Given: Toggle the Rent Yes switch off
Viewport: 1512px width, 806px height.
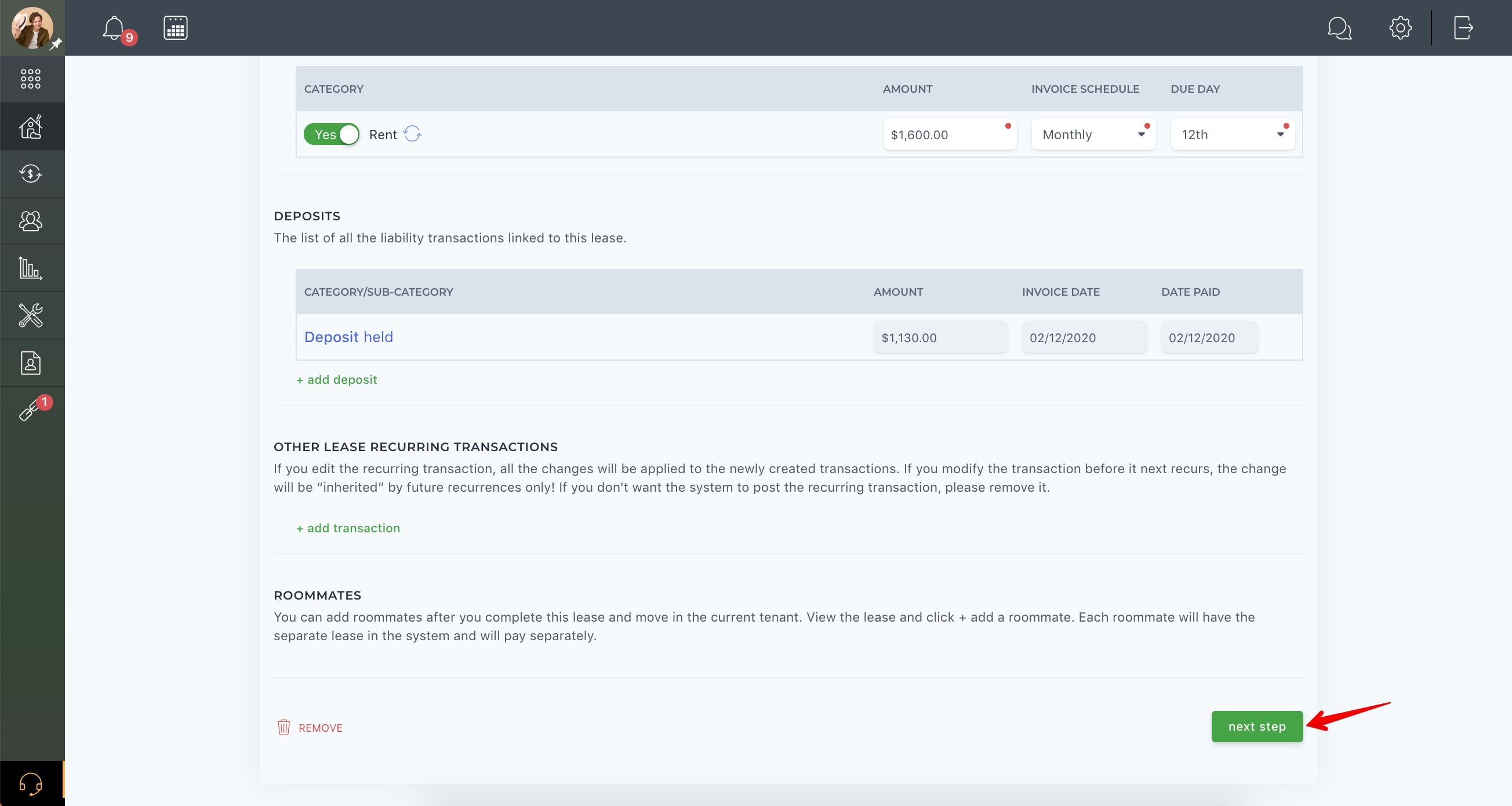Looking at the screenshot, I should (x=331, y=135).
